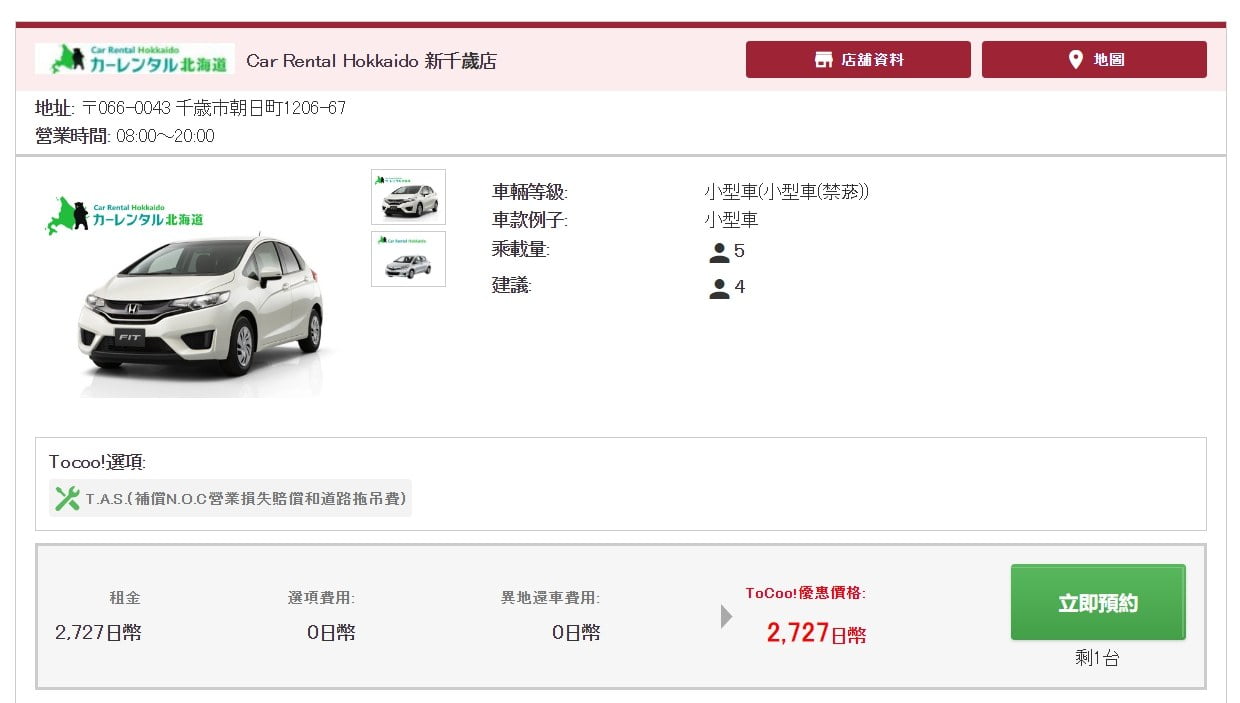Click the wrench icon beside T.A.S. option
The image size is (1240, 703).
coord(66,497)
